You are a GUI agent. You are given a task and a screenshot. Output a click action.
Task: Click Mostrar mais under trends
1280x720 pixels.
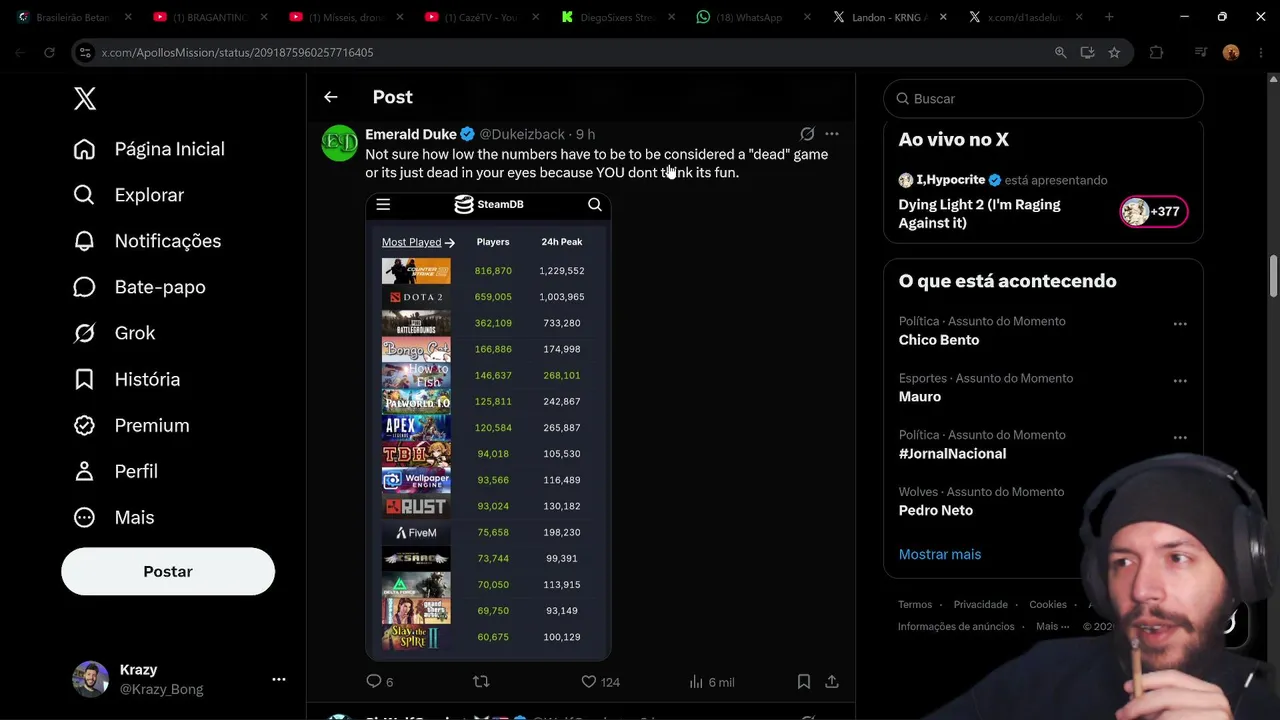click(x=940, y=554)
